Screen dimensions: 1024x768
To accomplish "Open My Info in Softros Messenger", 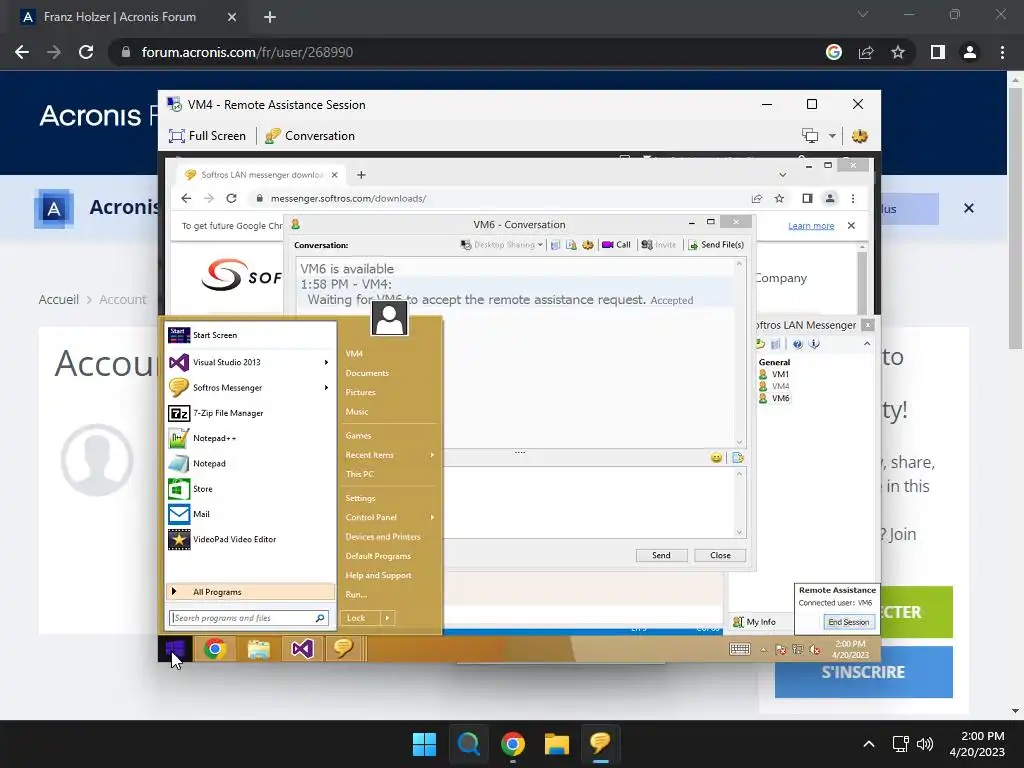I will coord(754,622).
